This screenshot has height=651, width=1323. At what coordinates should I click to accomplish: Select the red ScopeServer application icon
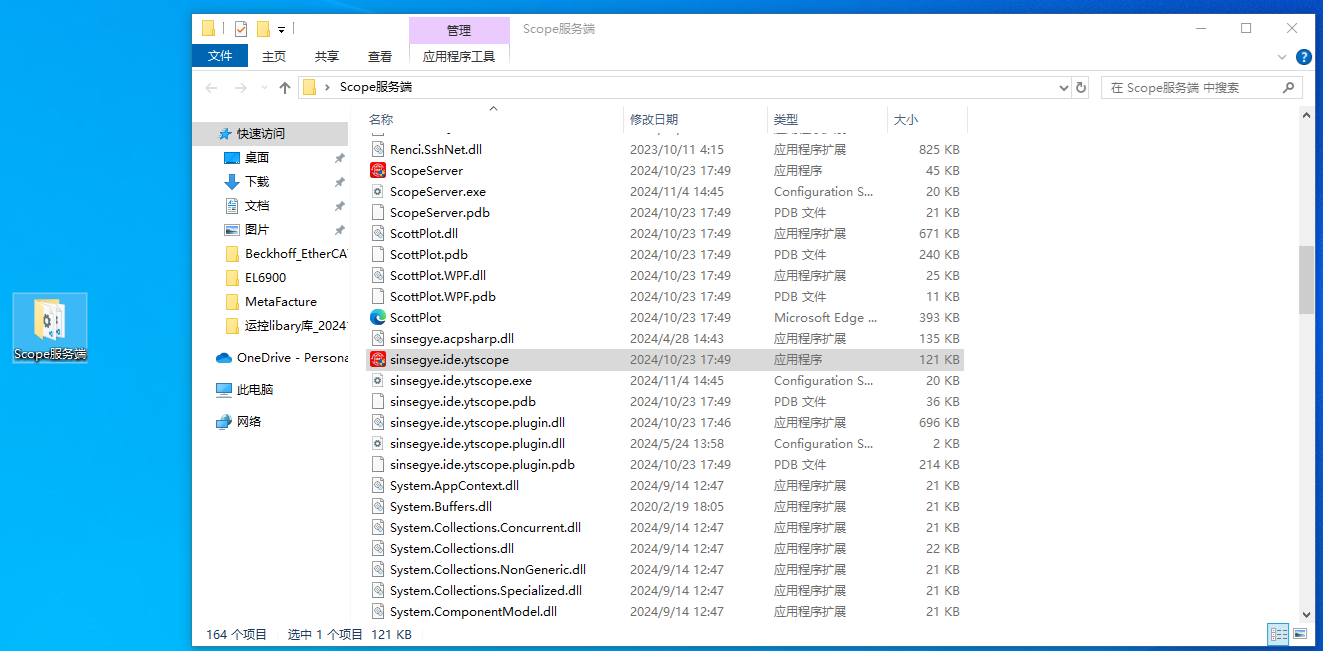(378, 170)
